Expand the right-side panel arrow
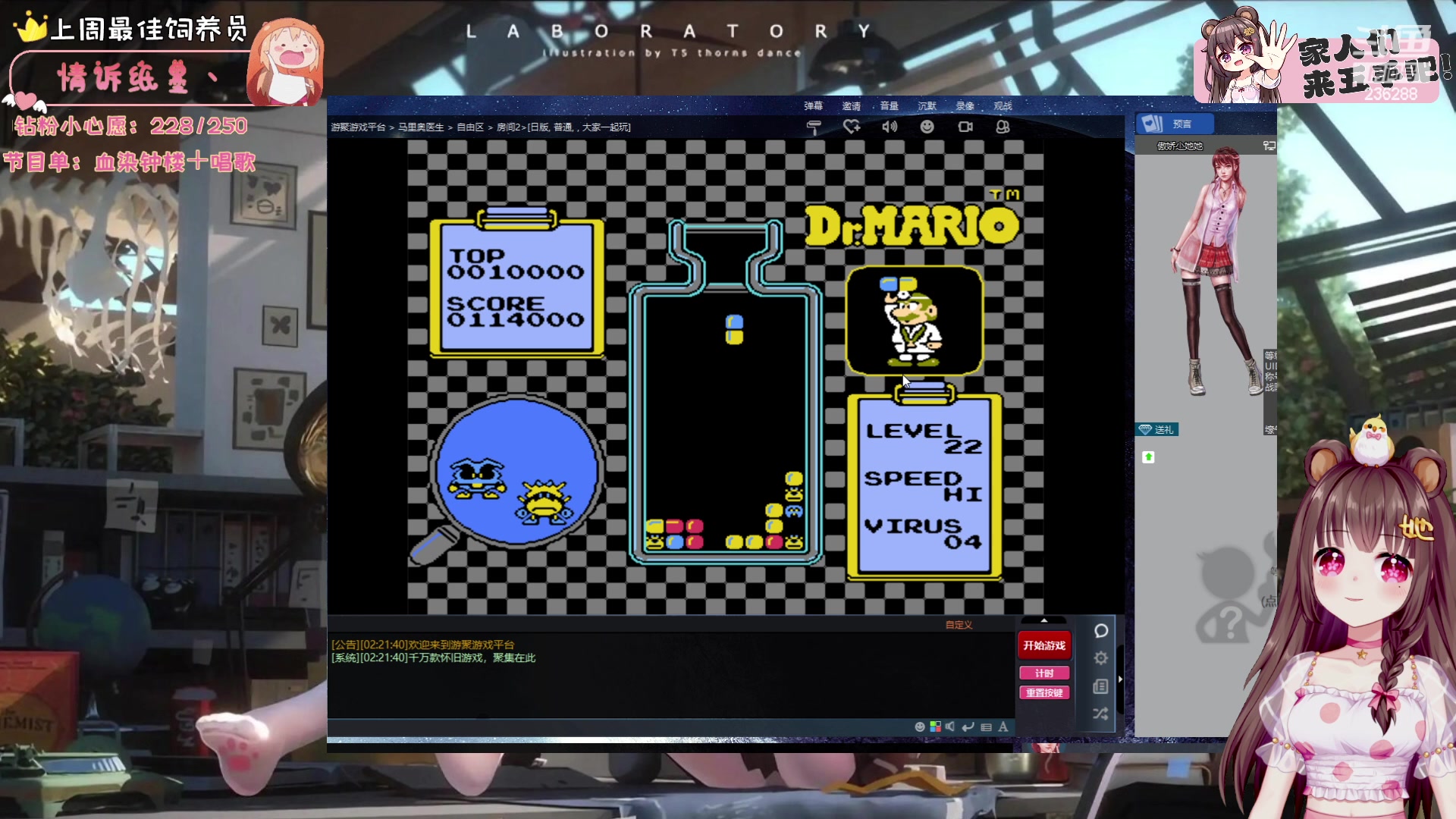 pyautogui.click(x=1120, y=679)
